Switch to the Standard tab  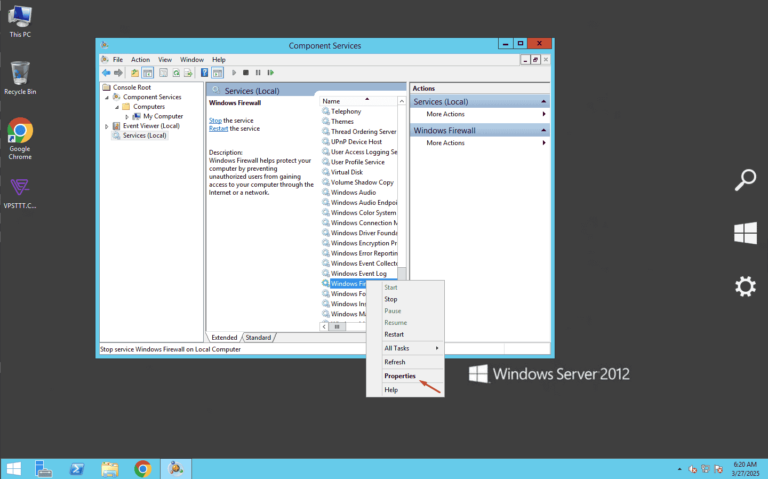pyautogui.click(x=258, y=337)
